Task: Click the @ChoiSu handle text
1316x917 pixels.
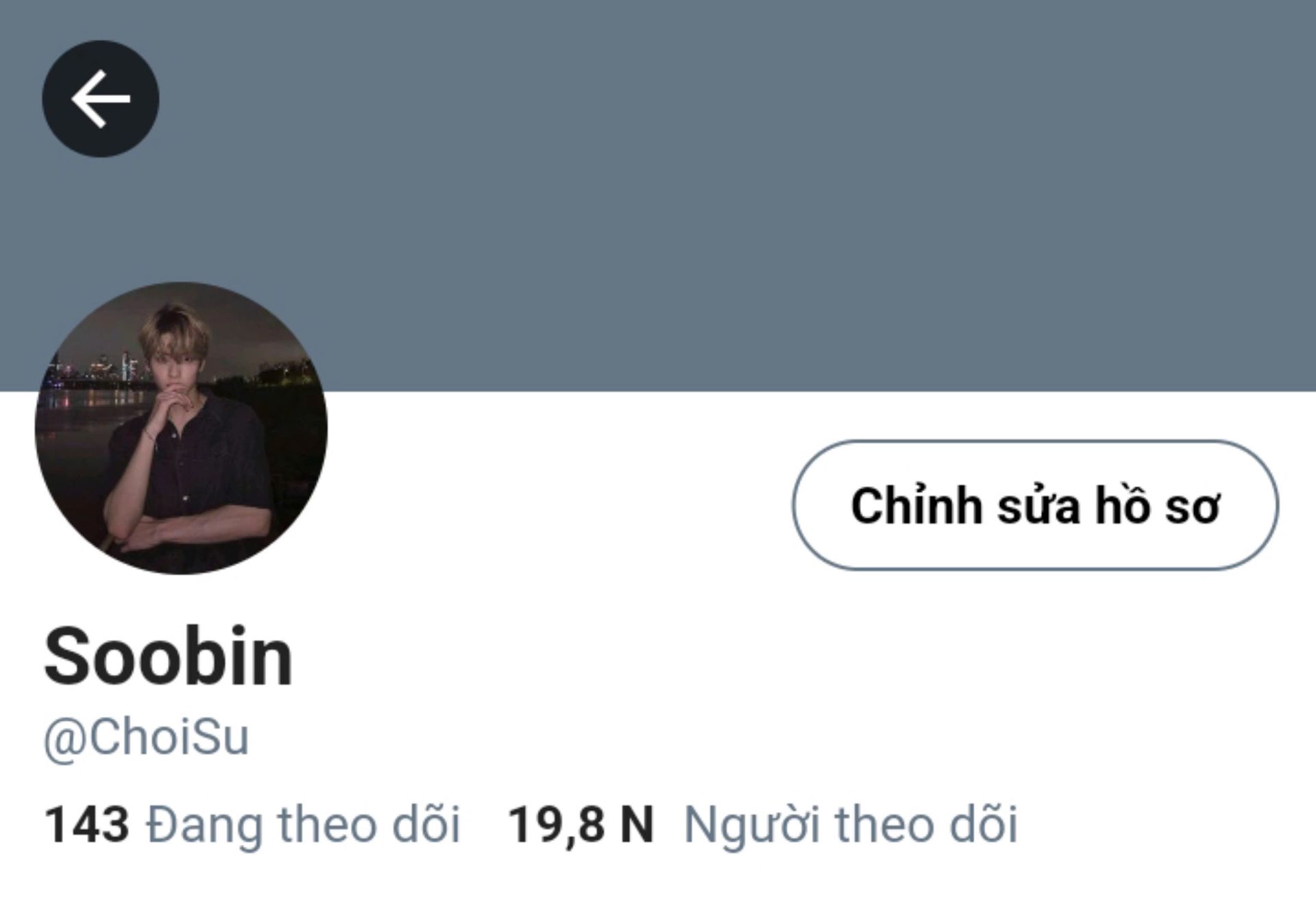Action: [146, 738]
